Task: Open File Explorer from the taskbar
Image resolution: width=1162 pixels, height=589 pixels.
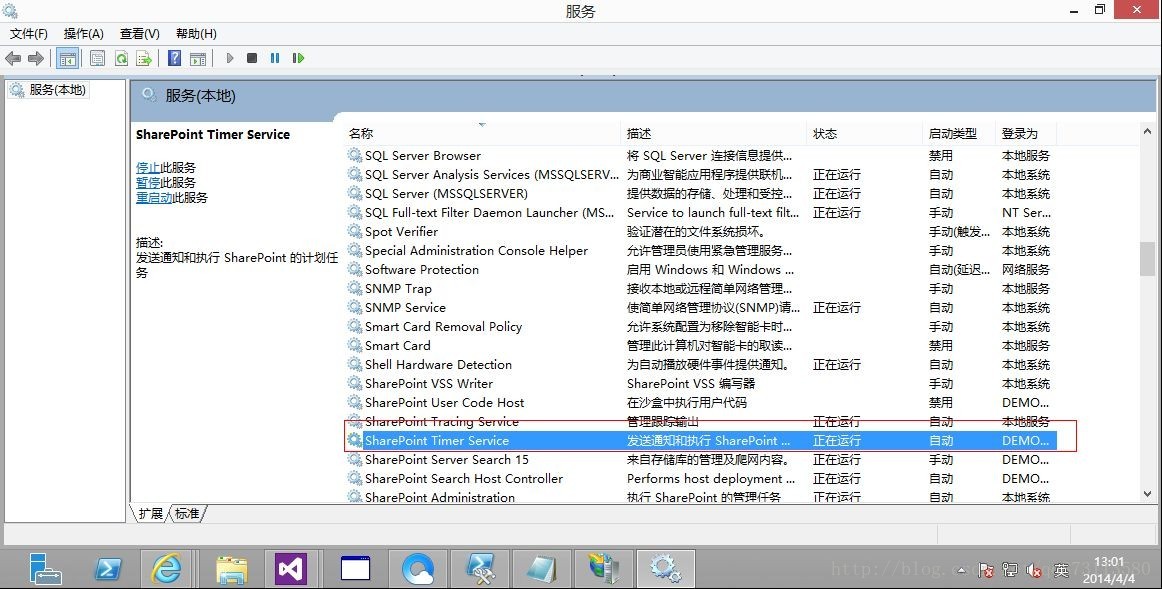Action: coord(231,570)
